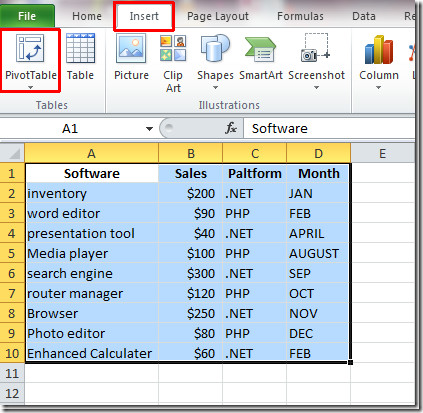The height and width of the screenshot is (413, 423).
Task: Click the JAN month cell
Action: [318, 193]
